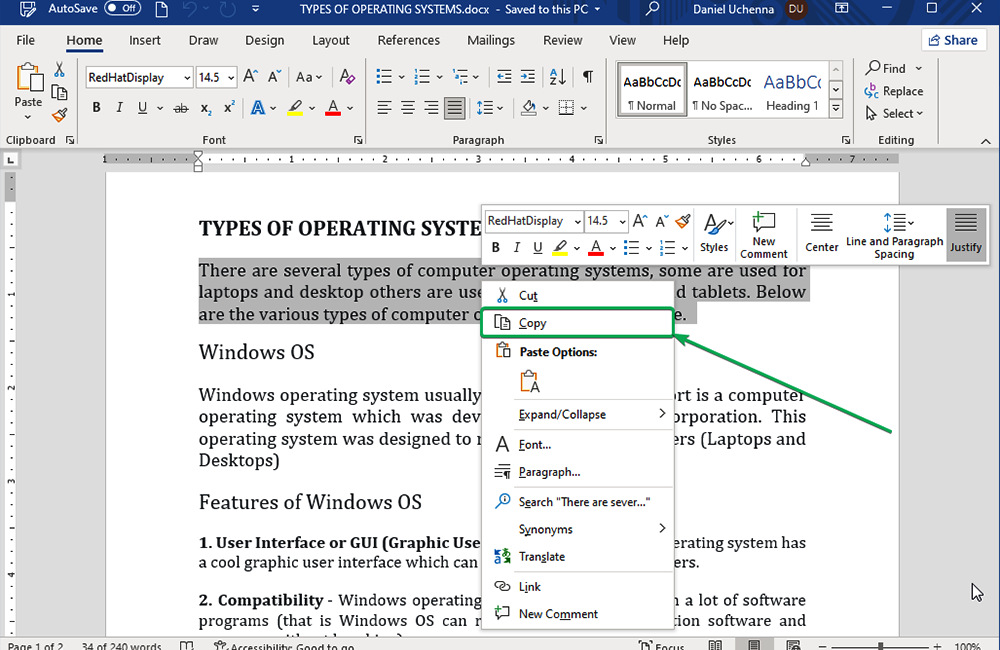Click the Format Painter icon in Clipboard group
The width and height of the screenshot is (1000, 650).
pos(59,115)
